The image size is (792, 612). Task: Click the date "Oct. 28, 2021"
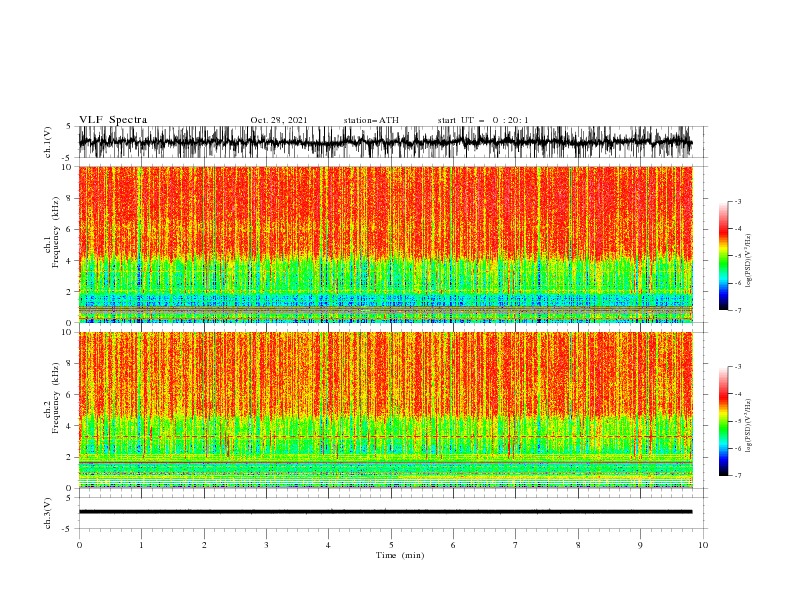279,120
